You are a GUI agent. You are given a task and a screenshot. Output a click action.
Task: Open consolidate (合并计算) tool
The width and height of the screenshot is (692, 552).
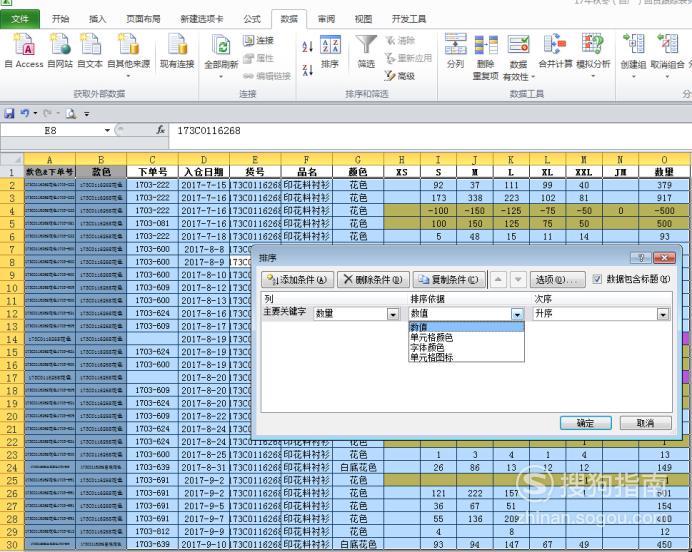click(x=555, y=50)
